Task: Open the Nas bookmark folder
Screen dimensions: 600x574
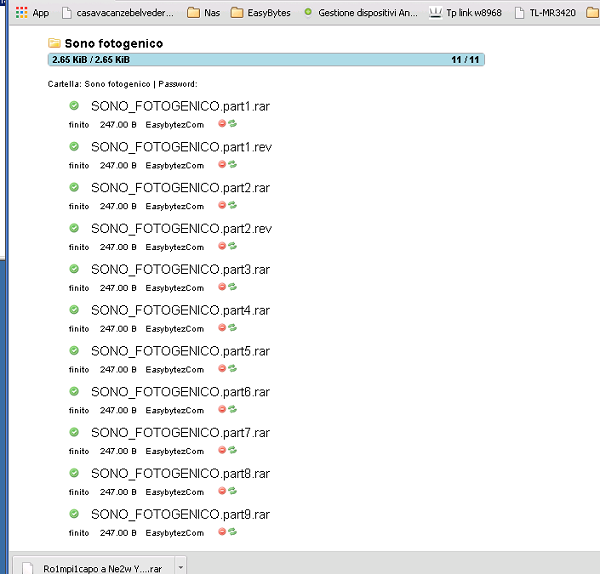Action: pyautogui.click(x=203, y=13)
